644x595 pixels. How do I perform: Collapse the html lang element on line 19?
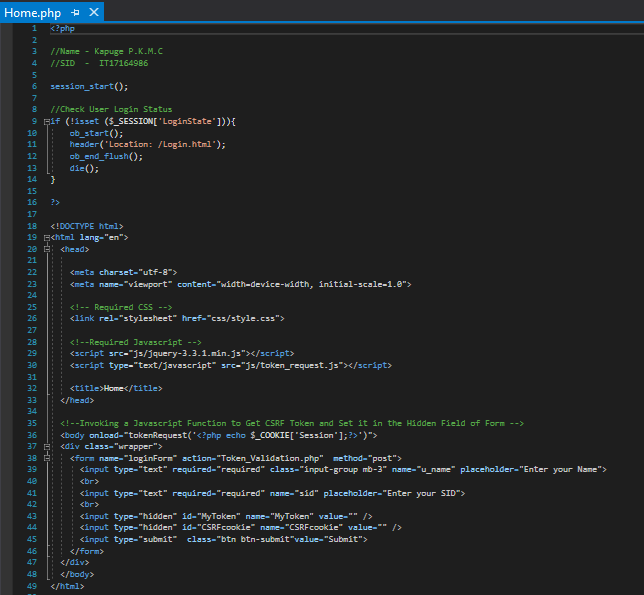click(x=47, y=238)
